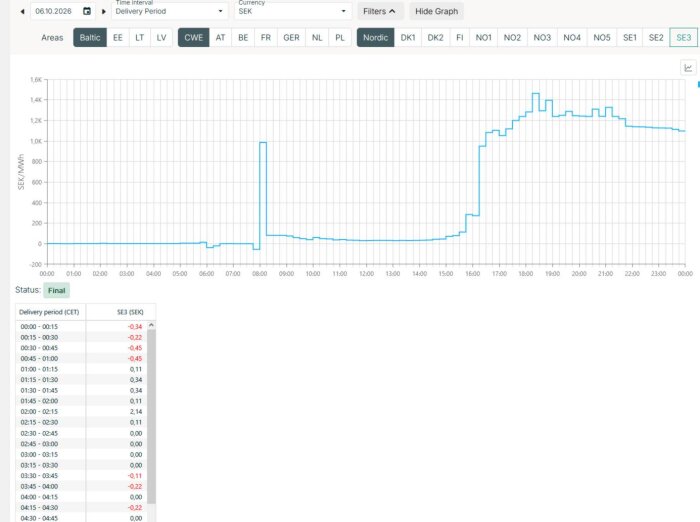
Task: Select the 03:30 - 03:45 row
Action: point(82,476)
